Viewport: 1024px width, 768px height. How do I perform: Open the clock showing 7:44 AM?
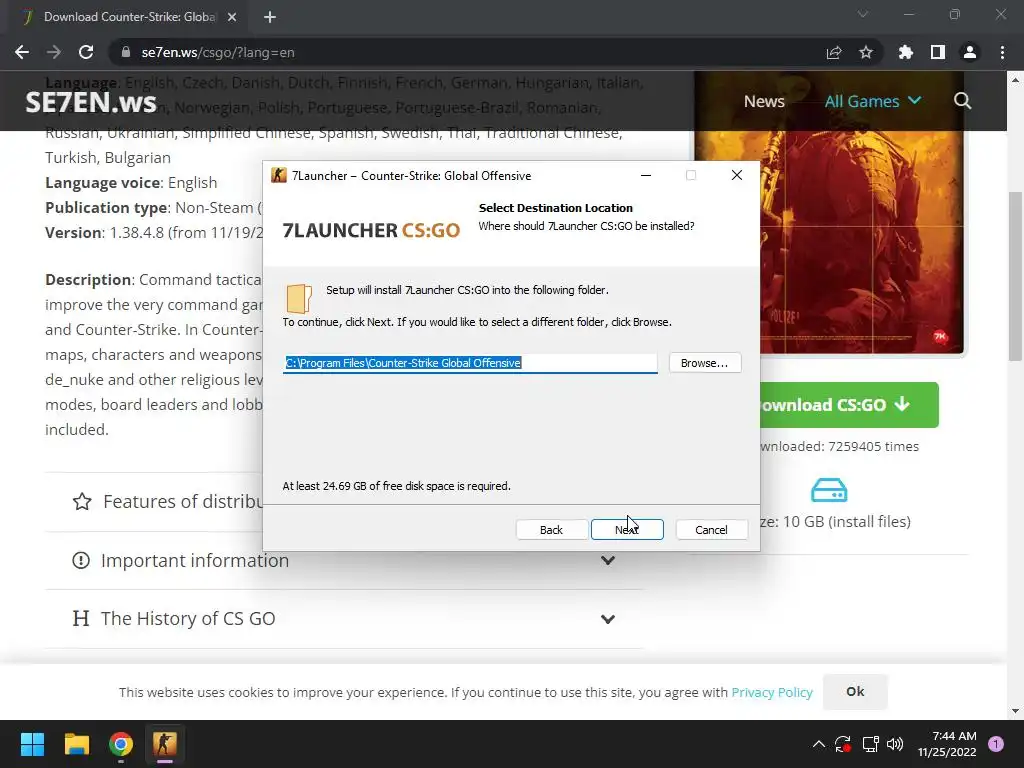[947, 744]
